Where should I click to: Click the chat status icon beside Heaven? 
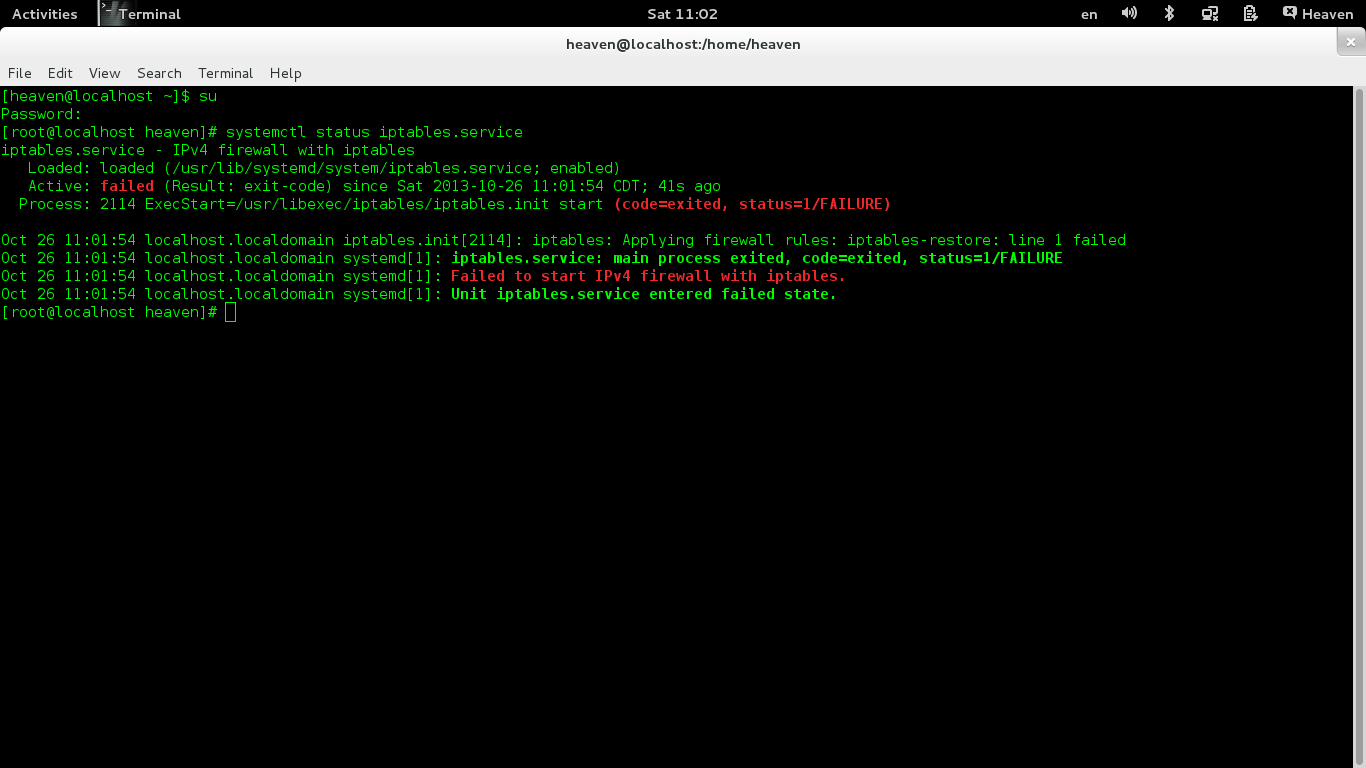(1290, 13)
